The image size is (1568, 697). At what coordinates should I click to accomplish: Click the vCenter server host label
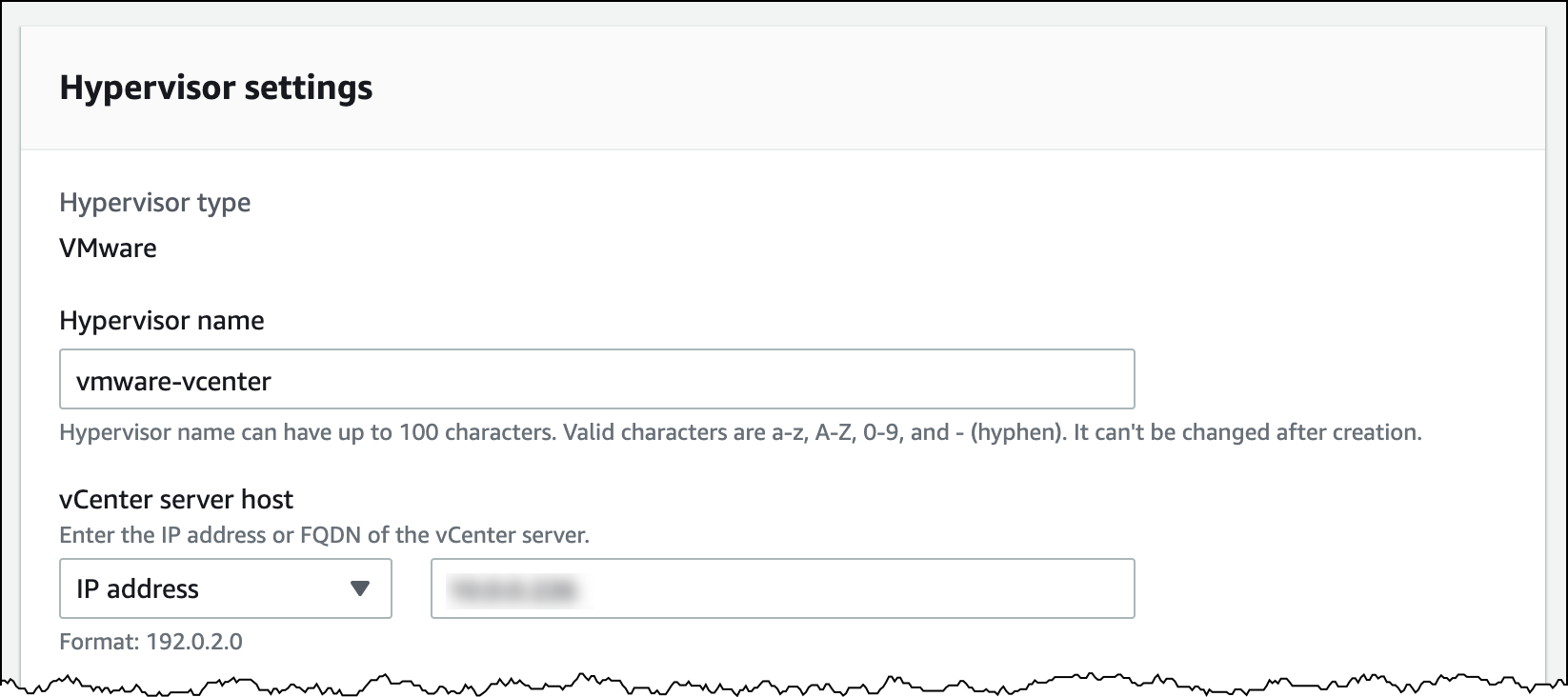tap(176, 500)
